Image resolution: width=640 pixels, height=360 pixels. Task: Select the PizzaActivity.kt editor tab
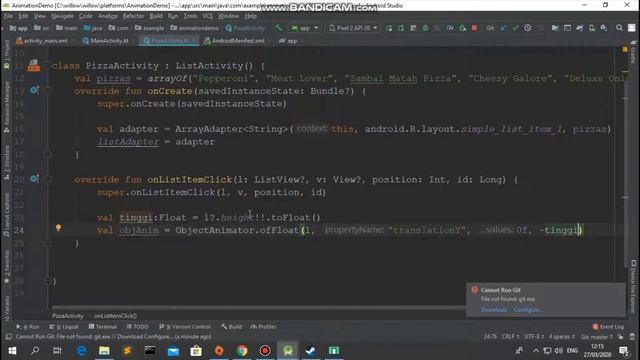point(169,41)
